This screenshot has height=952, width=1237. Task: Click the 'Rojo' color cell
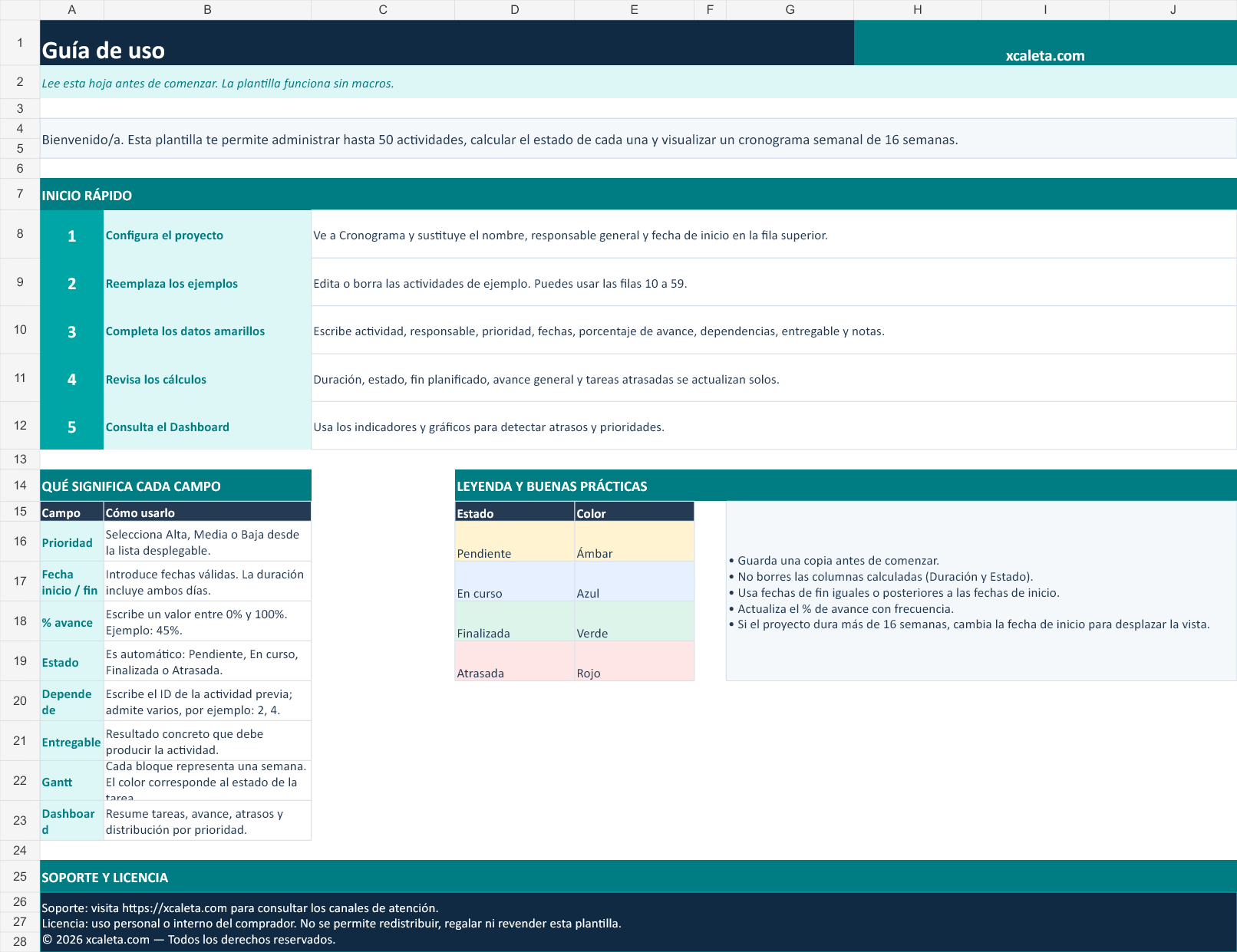click(634, 661)
